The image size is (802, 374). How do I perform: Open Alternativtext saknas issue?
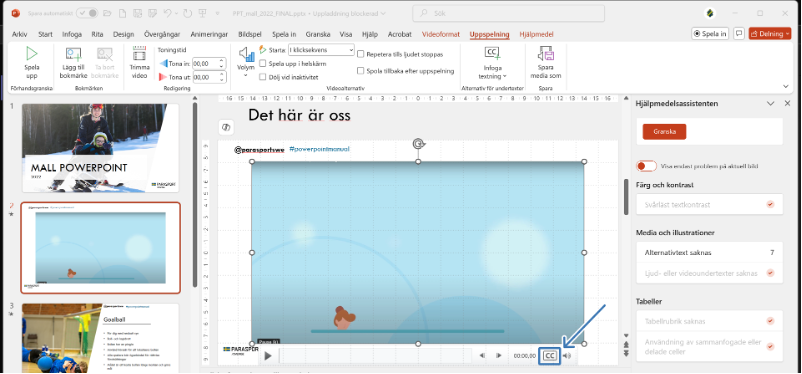pos(710,252)
